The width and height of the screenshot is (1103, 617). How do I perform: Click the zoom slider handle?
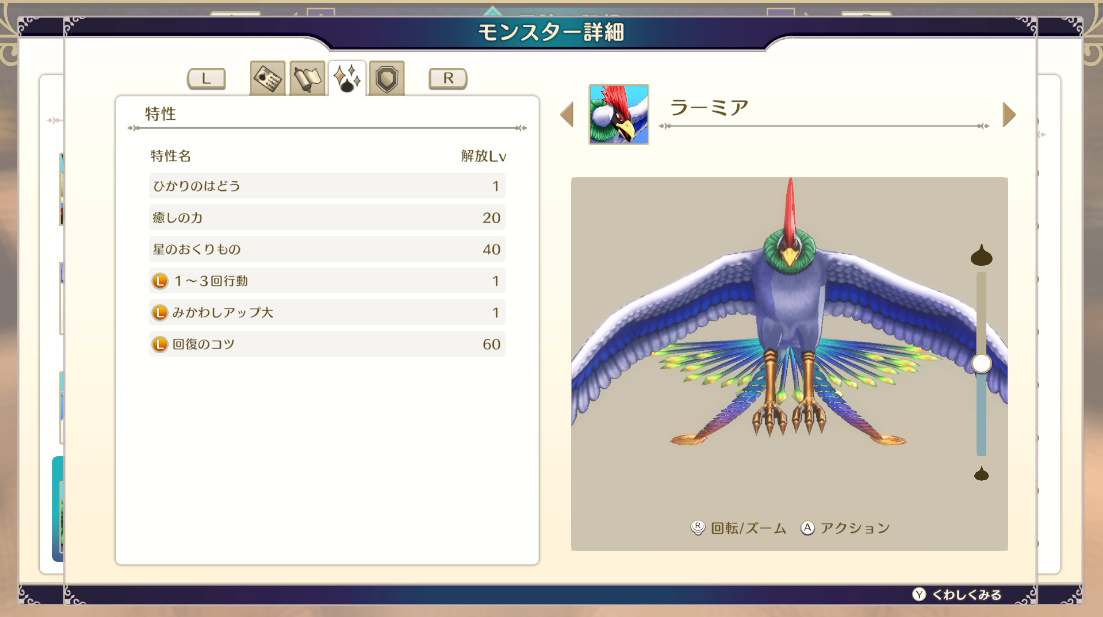coord(981,363)
